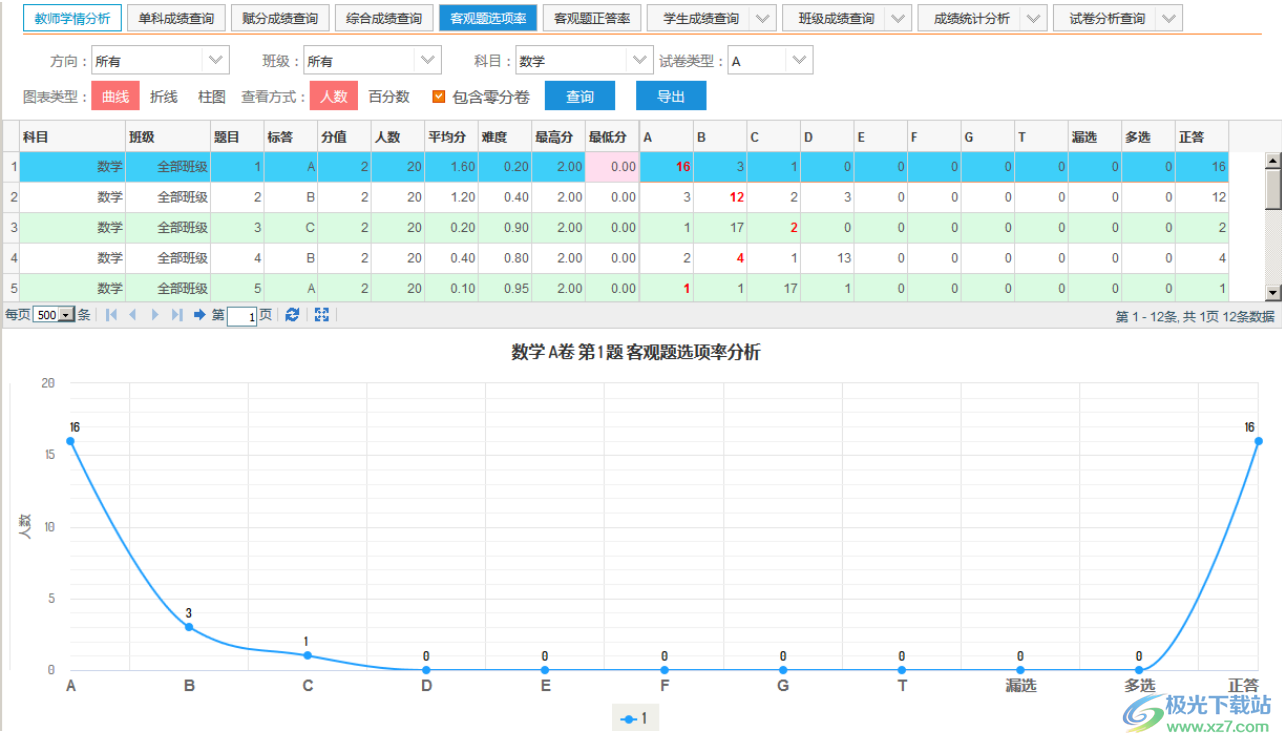The width and height of the screenshot is (1282, 743).
Task: Click the chart data point at B
Action: [x=189, y=627]
